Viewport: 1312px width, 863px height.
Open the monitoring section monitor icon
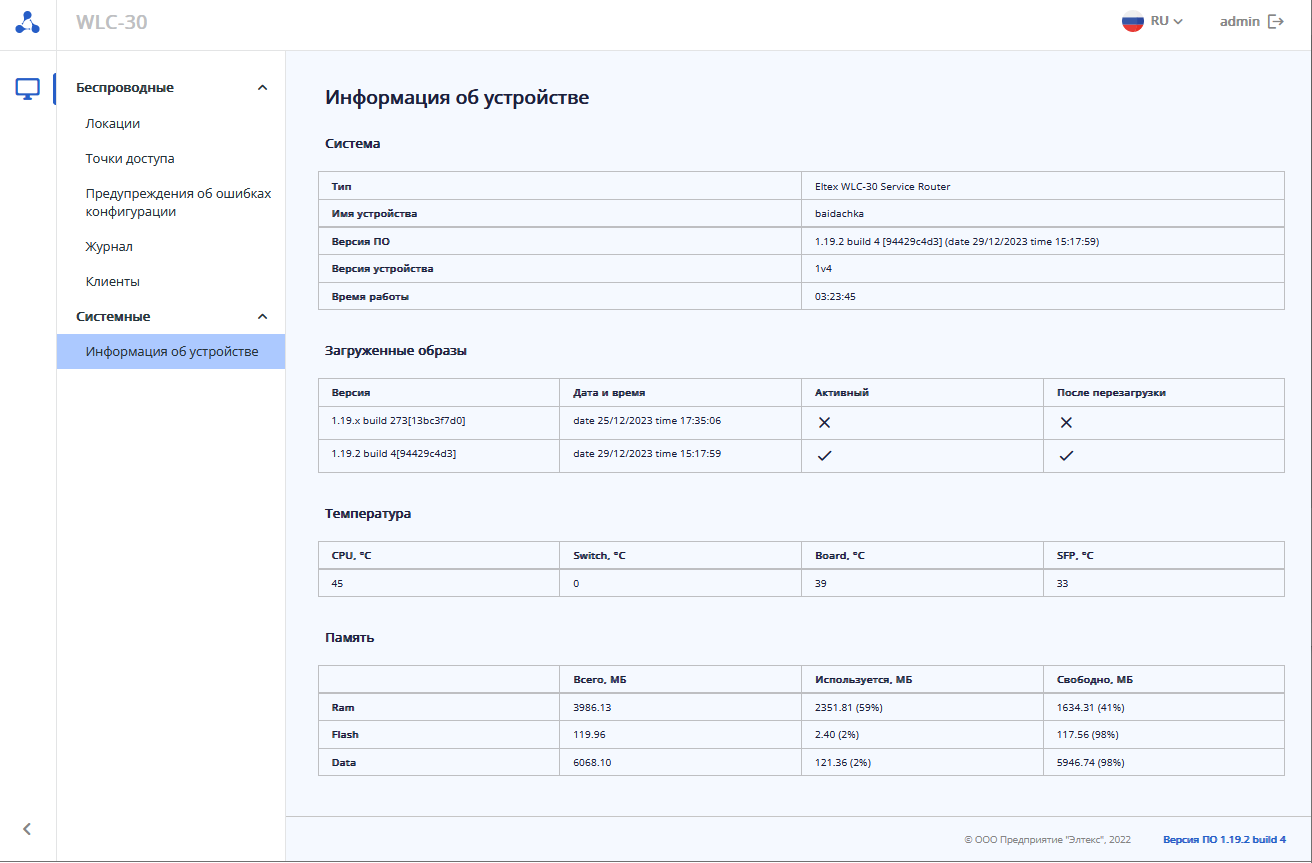tap(28, 89)
